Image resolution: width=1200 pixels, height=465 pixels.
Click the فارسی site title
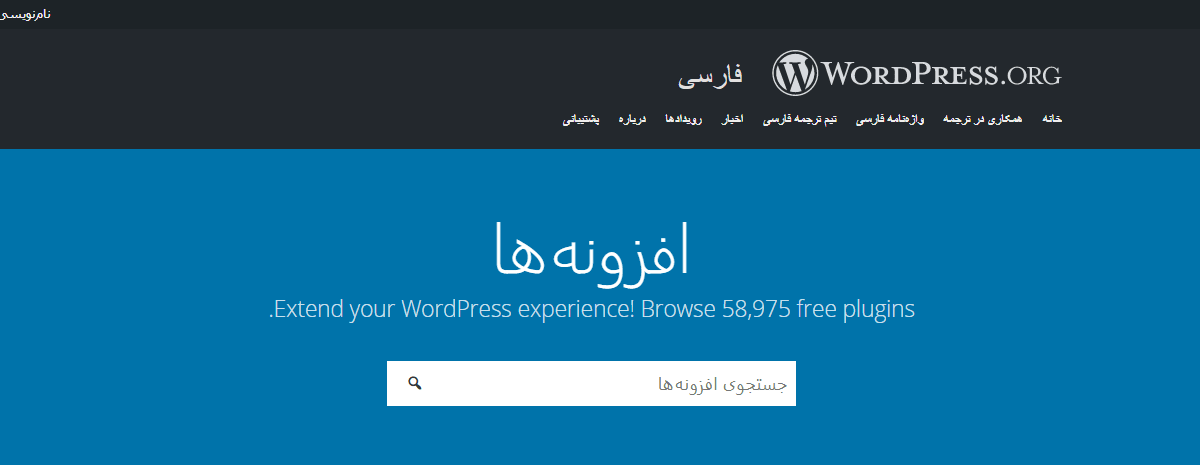(710, 75)
